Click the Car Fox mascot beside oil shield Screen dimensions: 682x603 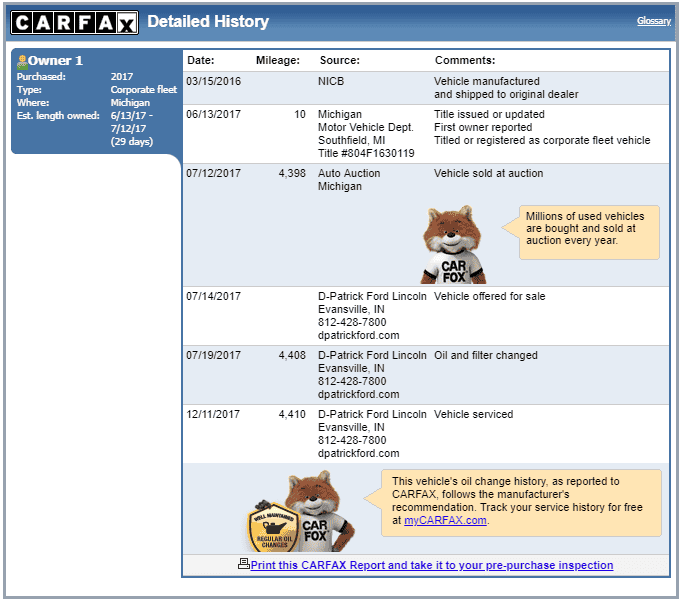coord(322,509)
